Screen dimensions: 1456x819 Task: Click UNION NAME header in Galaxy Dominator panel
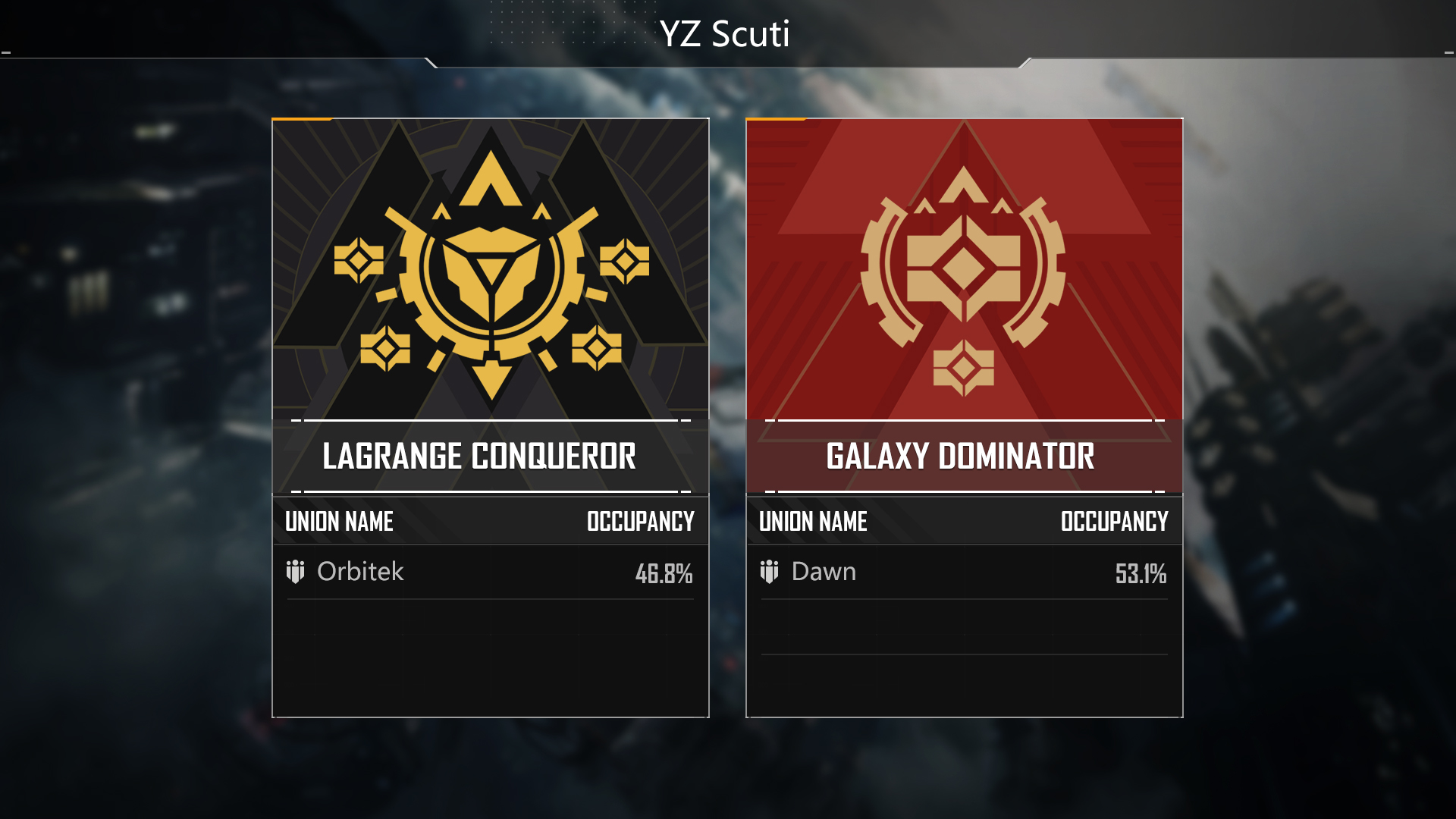point(813,522)
